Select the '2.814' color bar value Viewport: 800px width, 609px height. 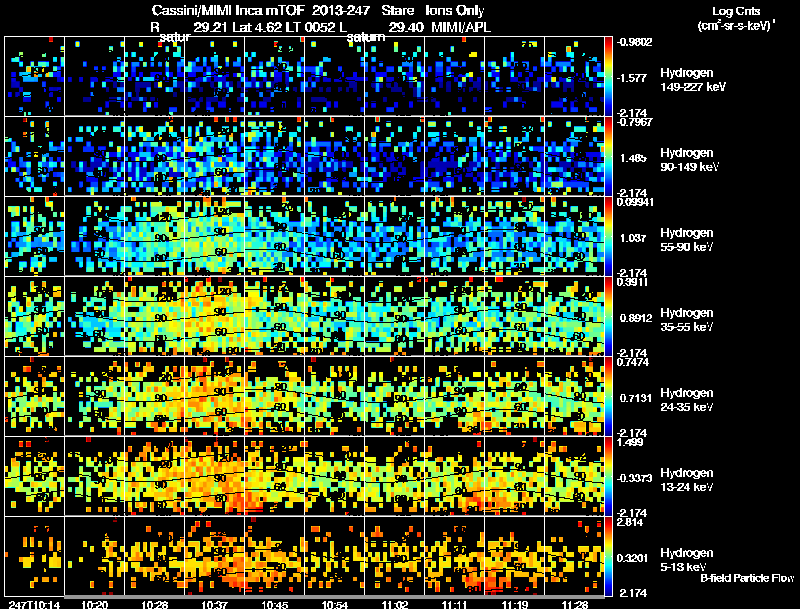pos(630,522)
